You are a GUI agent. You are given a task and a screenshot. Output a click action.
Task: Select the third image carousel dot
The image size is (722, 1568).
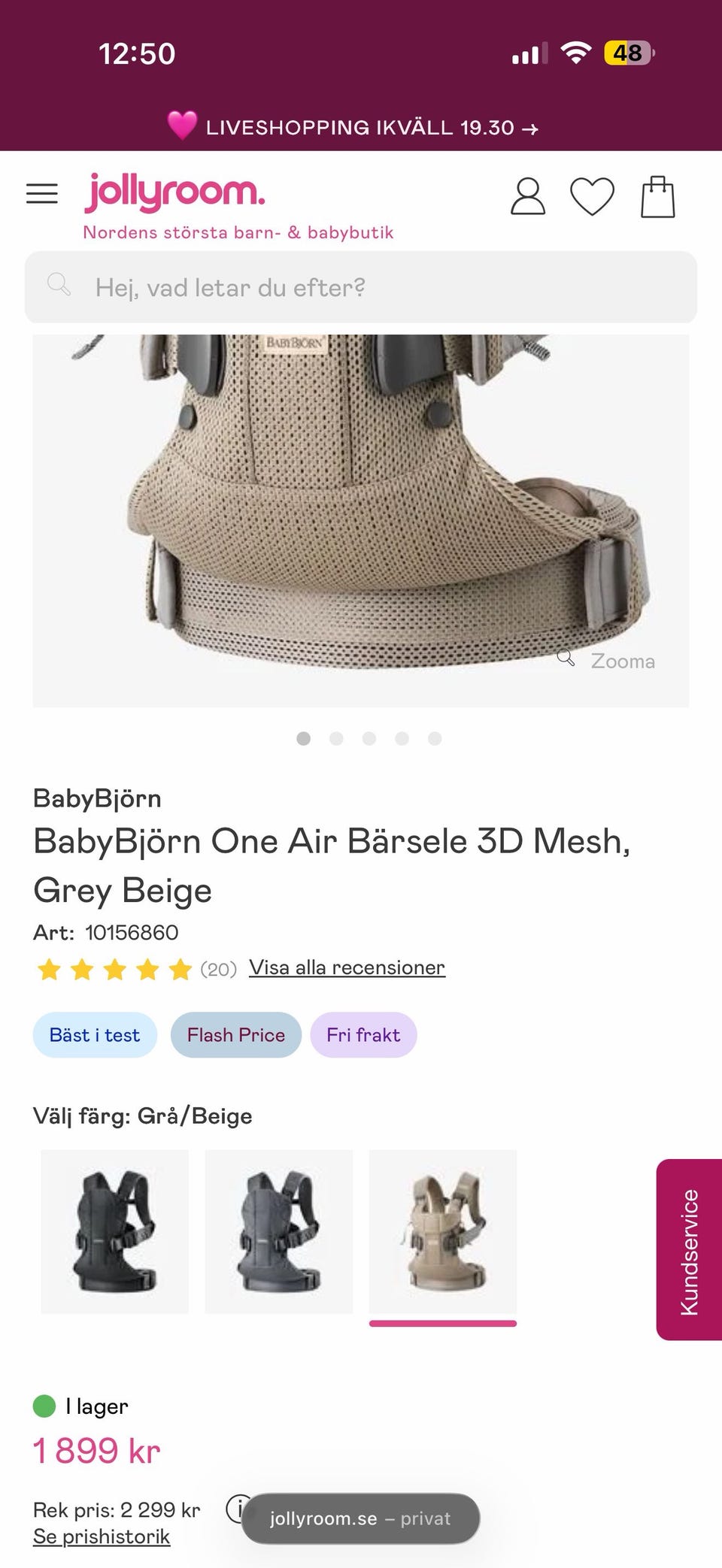tap(369, 738)
